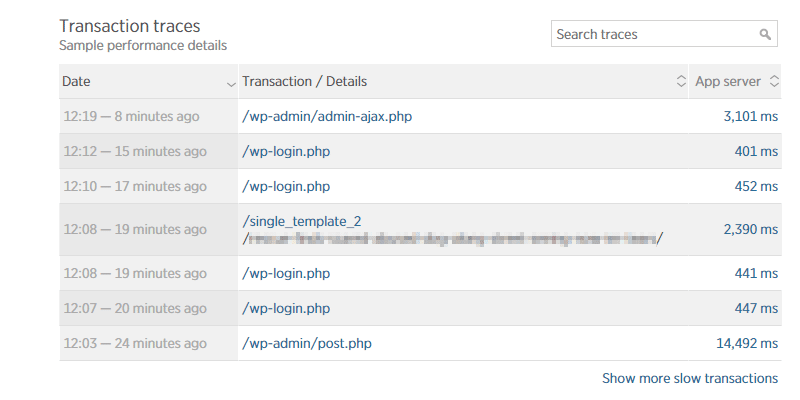Sort by Transaction / Details column arrows
Screen dimensions: 800x400
coord(681,82)
